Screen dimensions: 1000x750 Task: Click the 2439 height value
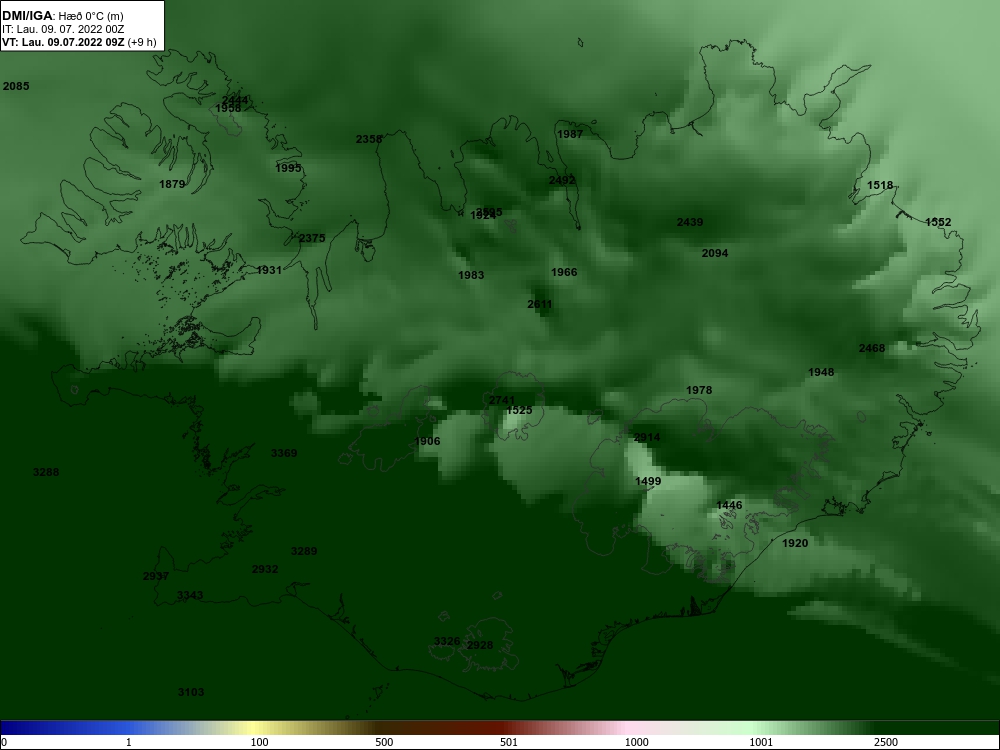(x=689, y=223)
